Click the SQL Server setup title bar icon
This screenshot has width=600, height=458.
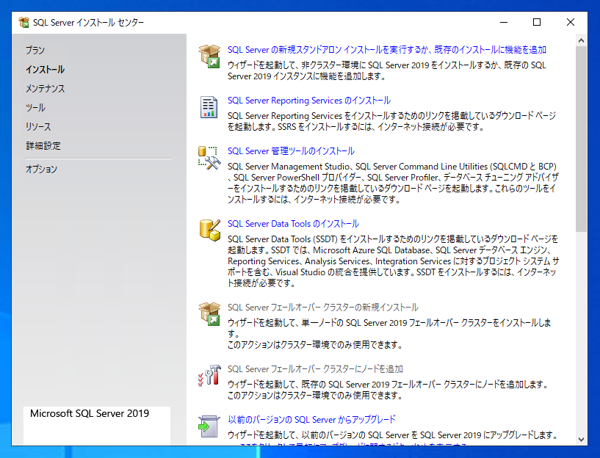24,23
